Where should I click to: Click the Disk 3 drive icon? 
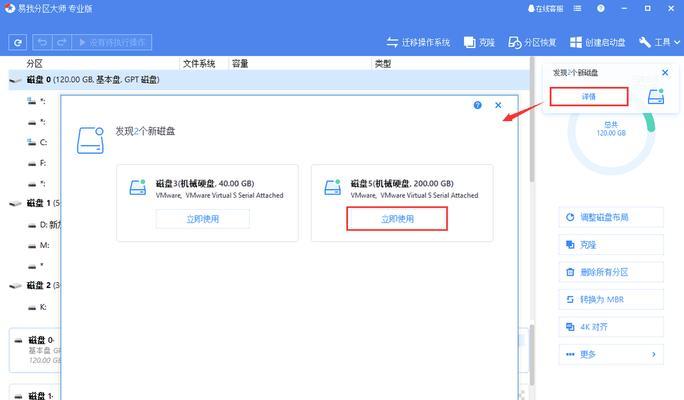138,188
